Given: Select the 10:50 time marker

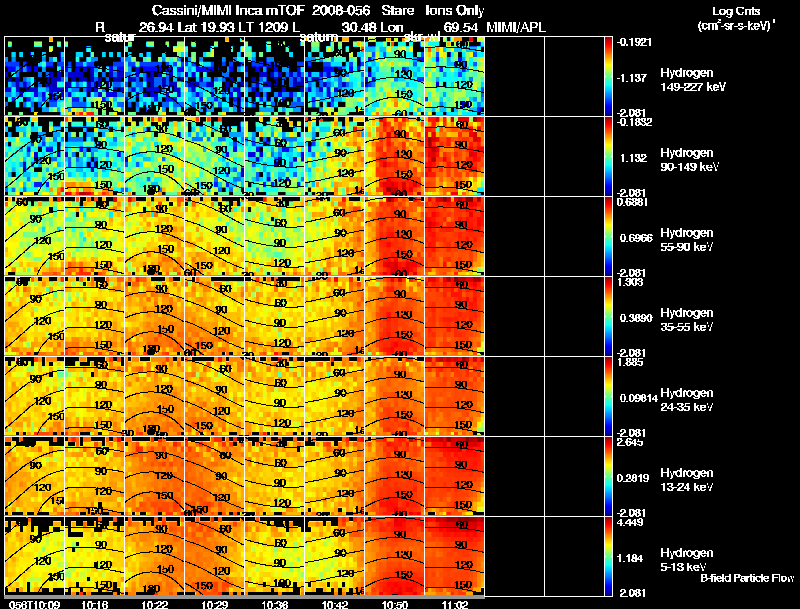Looking at the screenshot, I should pyautogui.click(x=394, y=604).
